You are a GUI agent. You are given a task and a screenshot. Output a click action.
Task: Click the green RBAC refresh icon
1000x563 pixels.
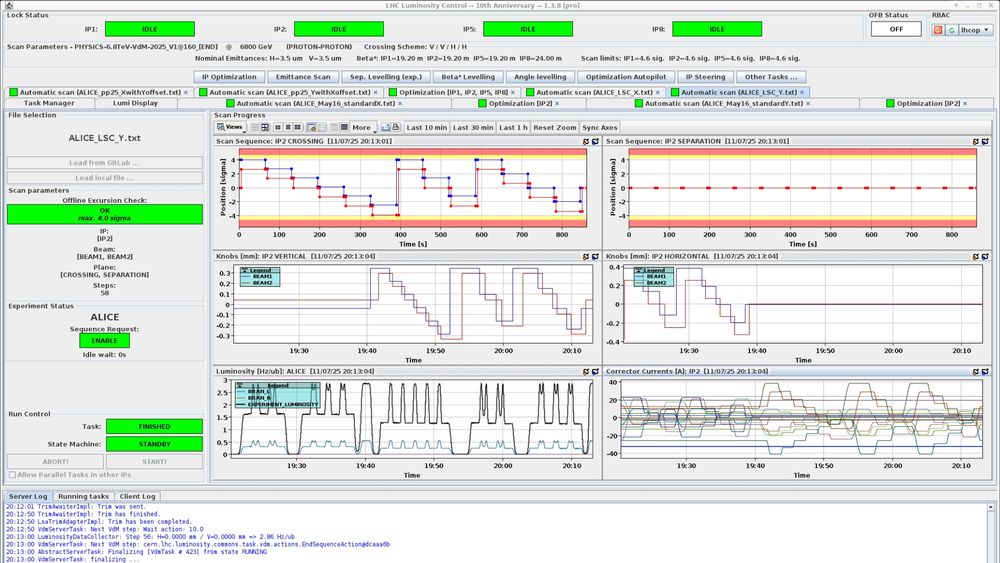click(952, 30)
